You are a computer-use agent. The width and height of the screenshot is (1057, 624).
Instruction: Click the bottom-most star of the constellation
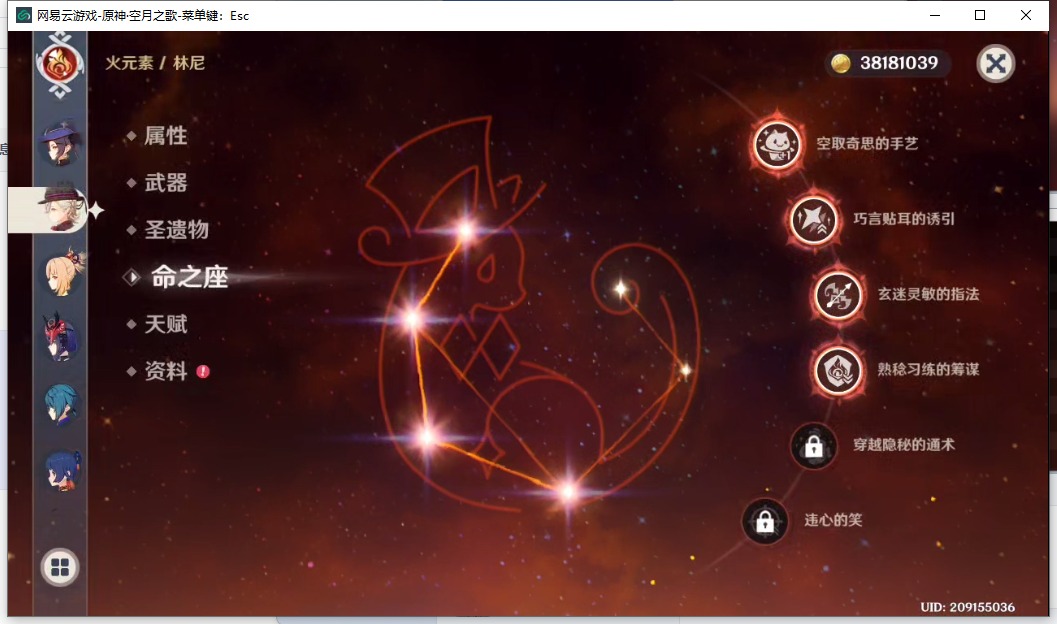tap(568, 492)
